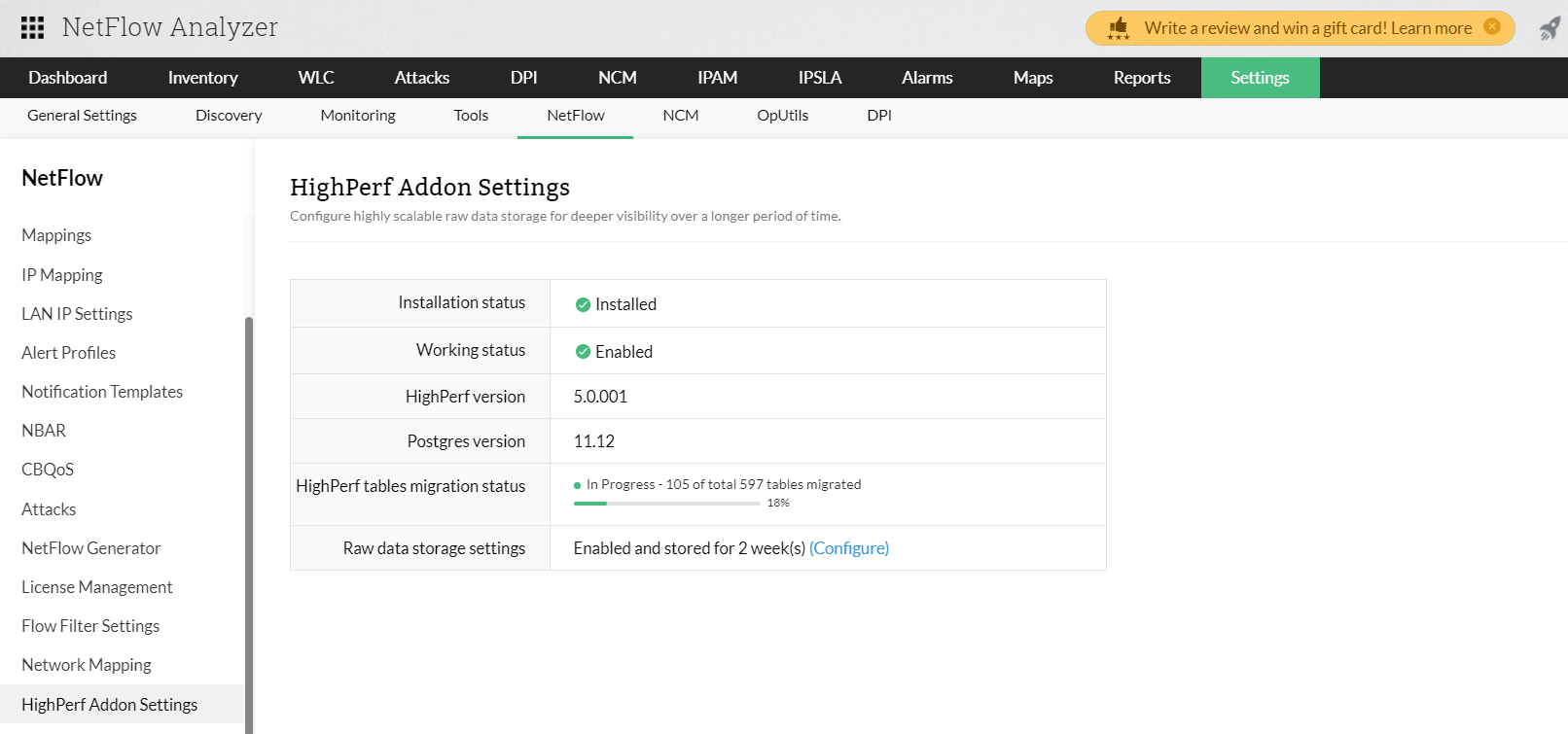Click the tables migration progress bar
1568x734 pixels.
667,503
